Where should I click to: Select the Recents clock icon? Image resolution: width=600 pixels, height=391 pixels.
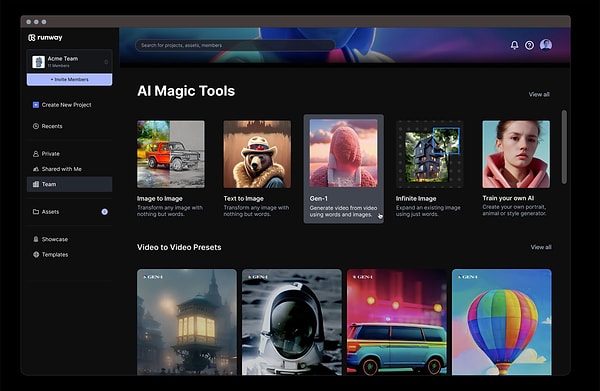36,126
